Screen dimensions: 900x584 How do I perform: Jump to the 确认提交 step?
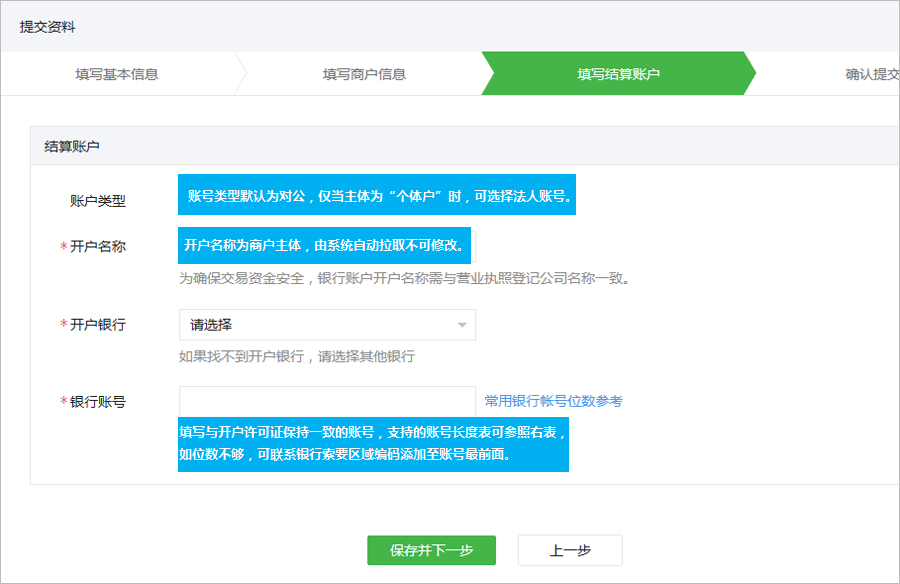(x=870, y=74)
